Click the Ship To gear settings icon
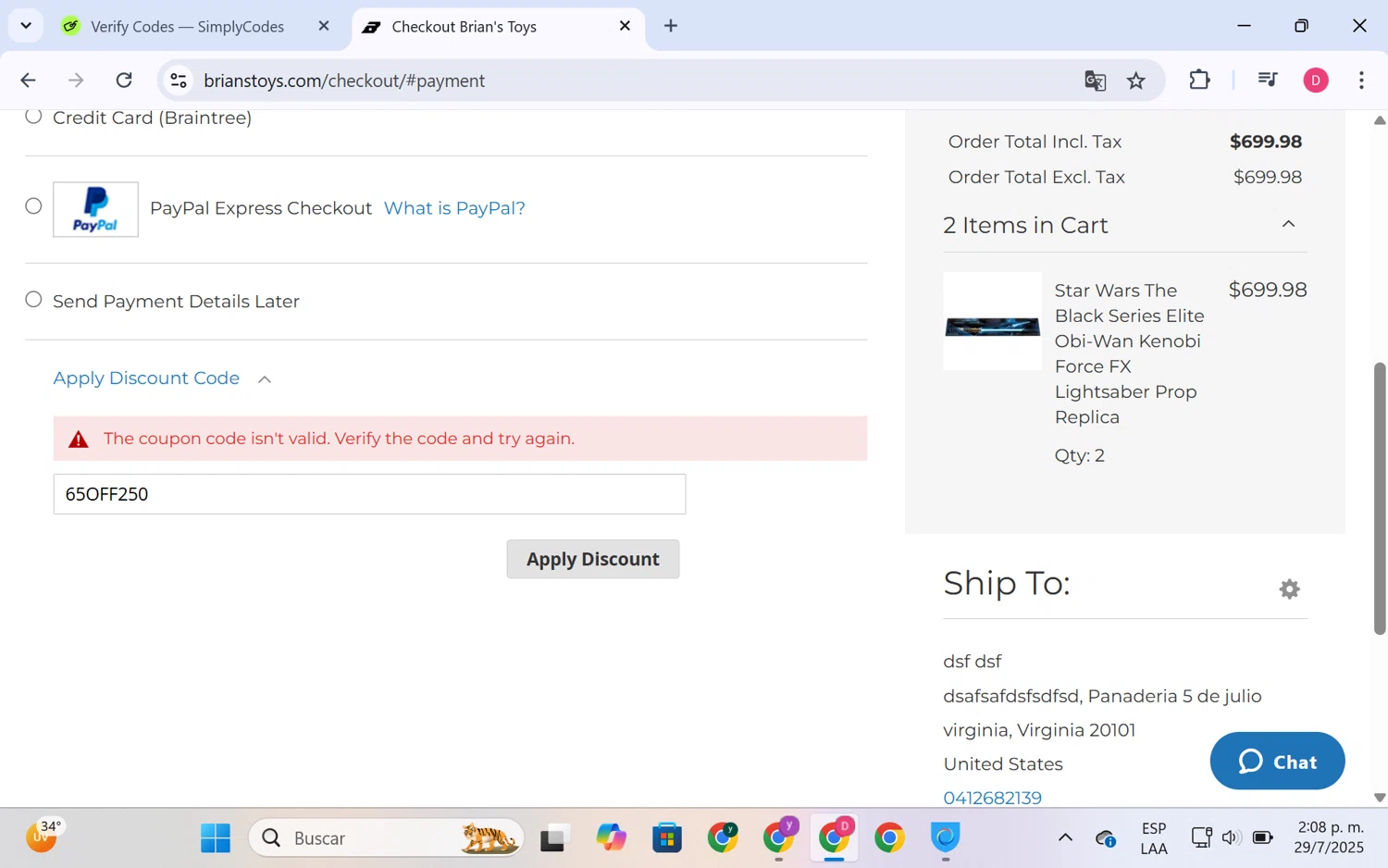The height and width of the screenshot is (868, 1388). [x=1289, y=589]
